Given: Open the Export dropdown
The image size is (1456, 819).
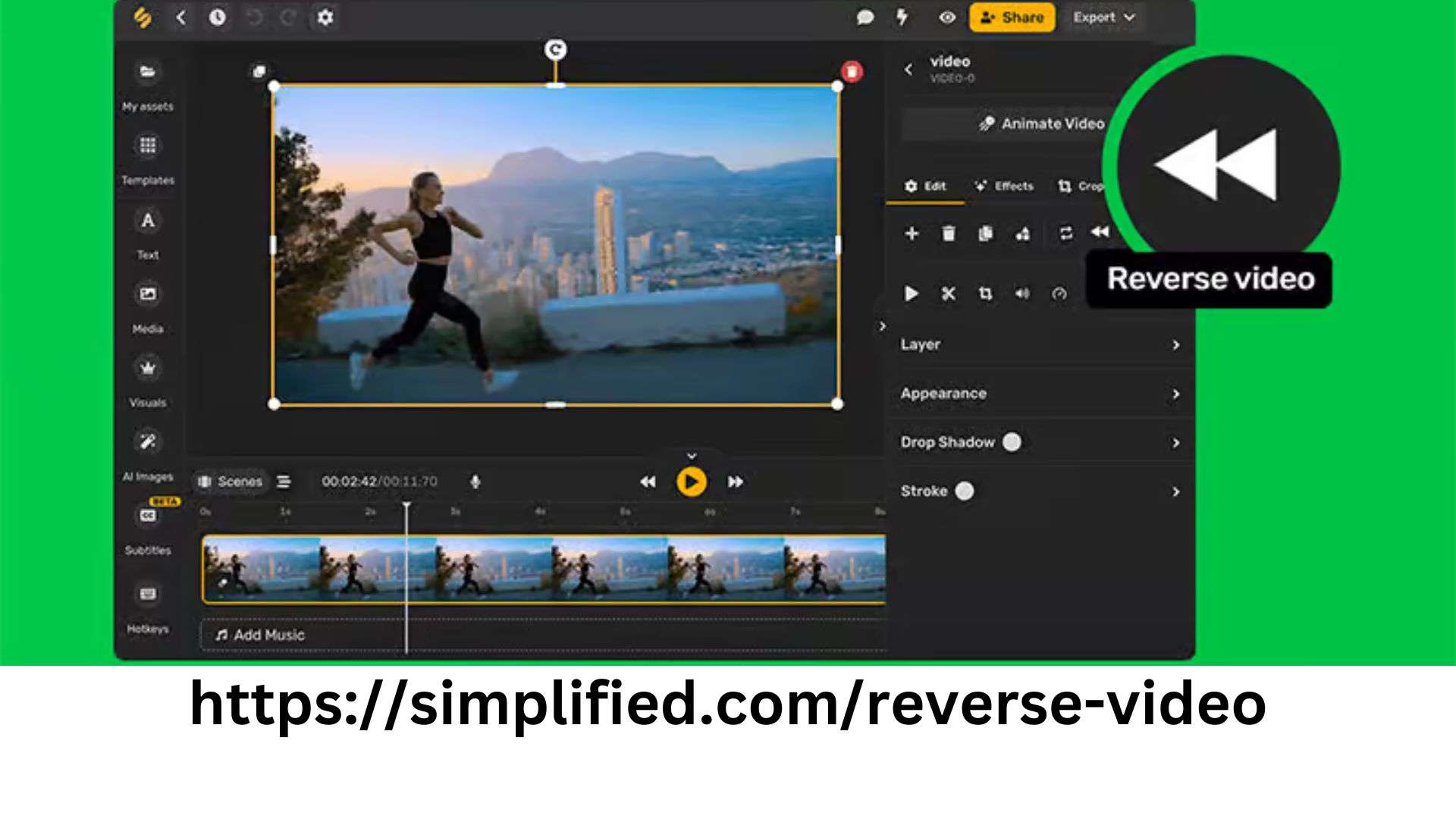Looking at the screenshot, I should point(1103,17).
